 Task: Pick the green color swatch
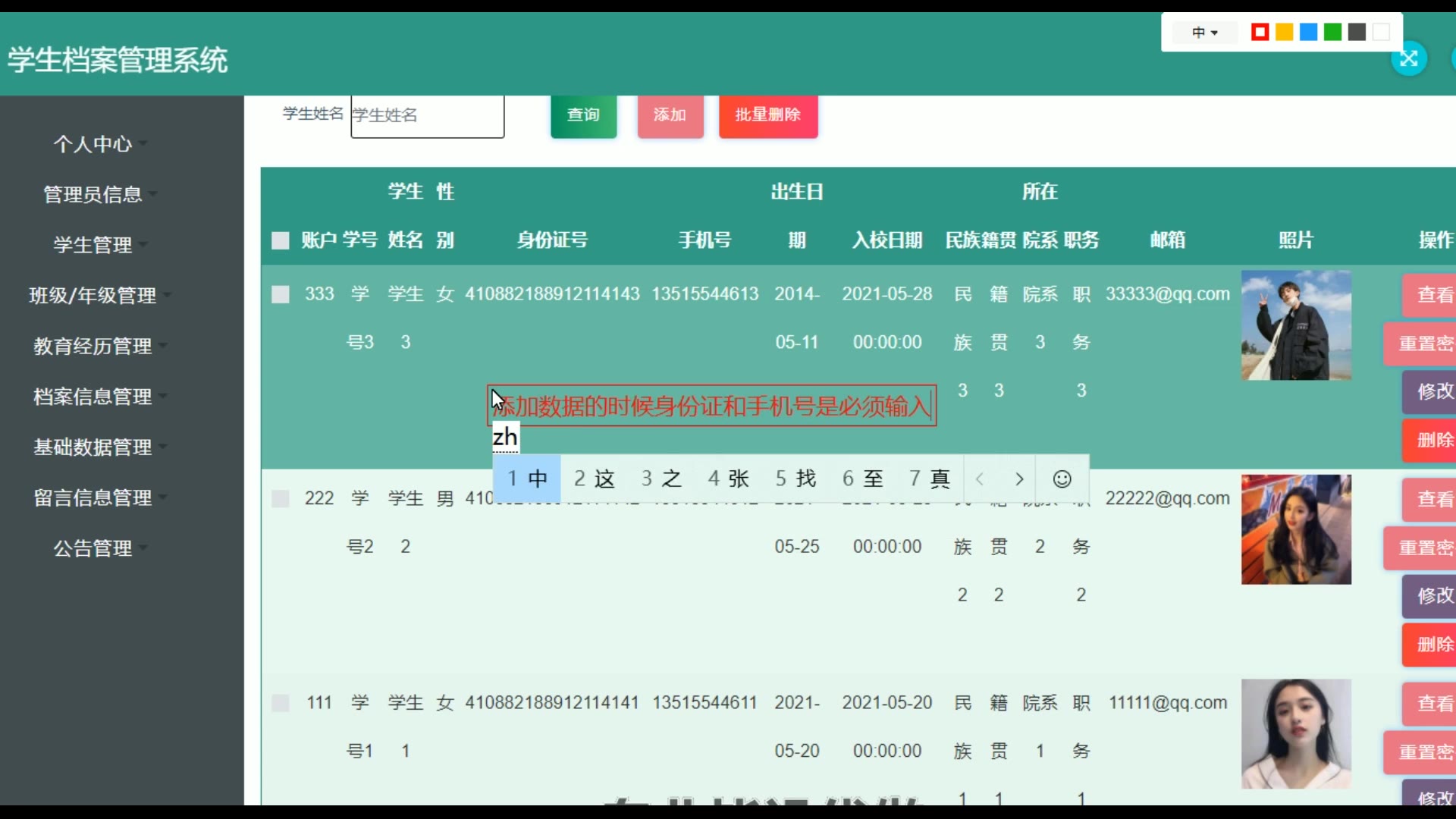tap(1332, 32)
